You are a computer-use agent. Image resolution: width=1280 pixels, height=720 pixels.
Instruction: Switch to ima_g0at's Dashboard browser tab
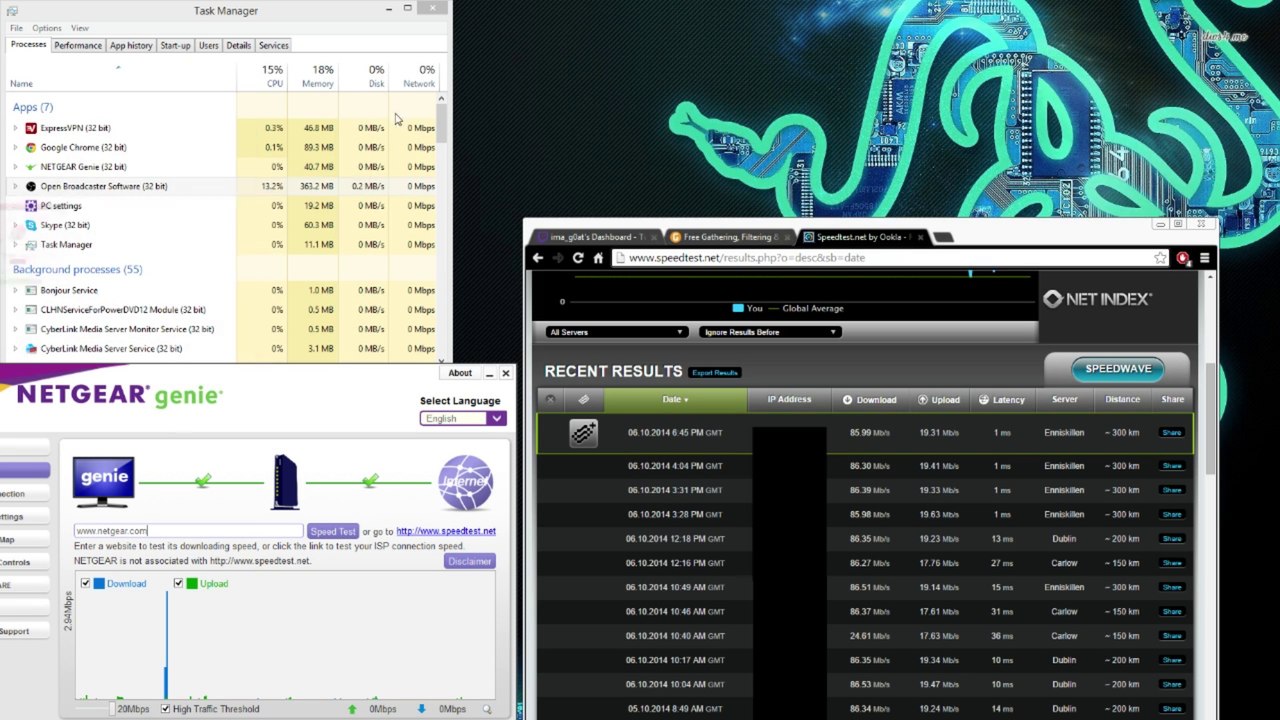596,237
